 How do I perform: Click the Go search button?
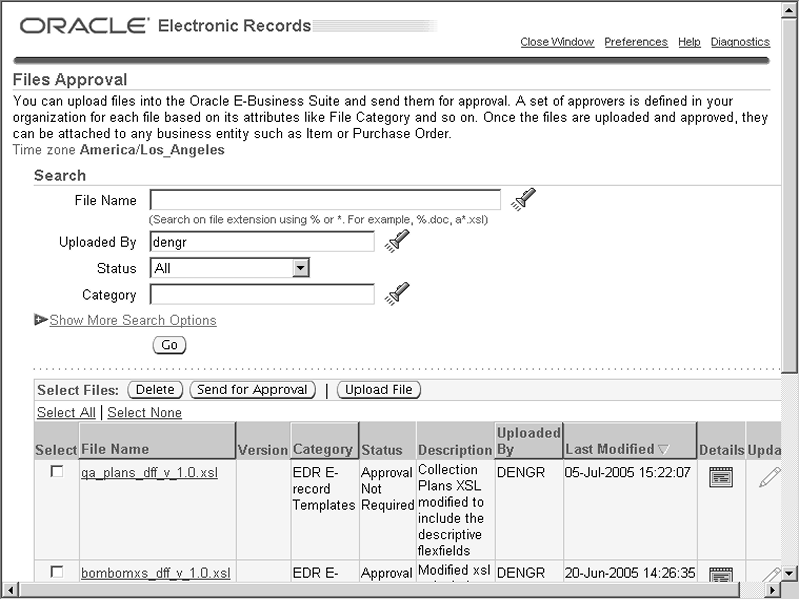pos(169,345)
